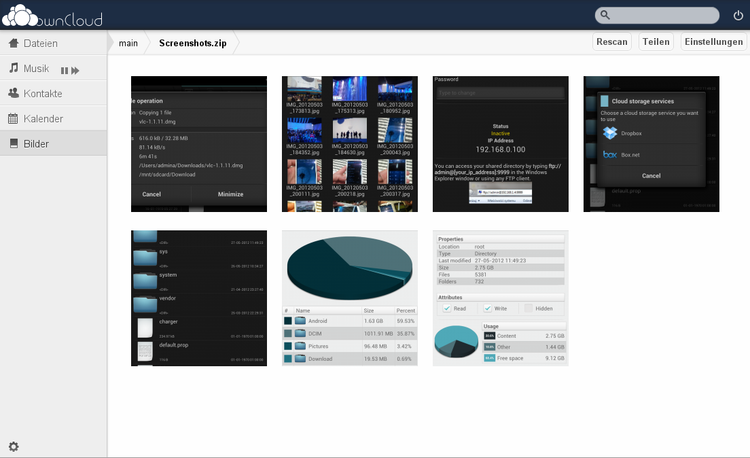Viewport: 750px width, 458px height.
Task: Open the Cloud storage services thumbnail
Action: click(651, 143)
